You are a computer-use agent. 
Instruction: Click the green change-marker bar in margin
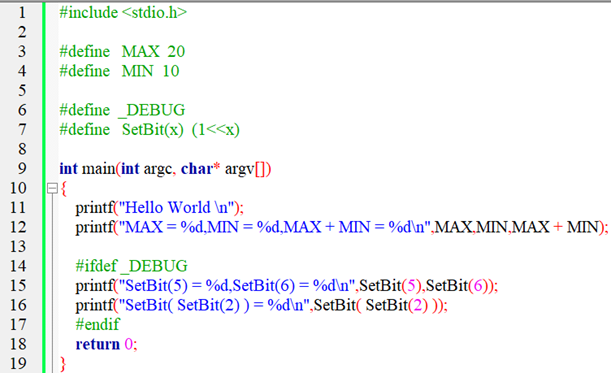[x=44, y=187]
